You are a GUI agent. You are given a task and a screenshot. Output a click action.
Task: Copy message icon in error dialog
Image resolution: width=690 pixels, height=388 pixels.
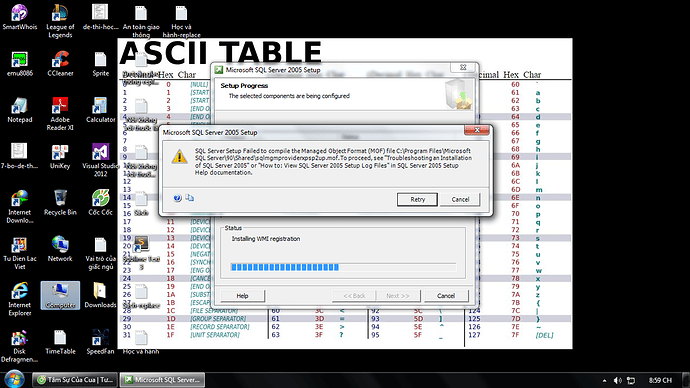(190, 198)
